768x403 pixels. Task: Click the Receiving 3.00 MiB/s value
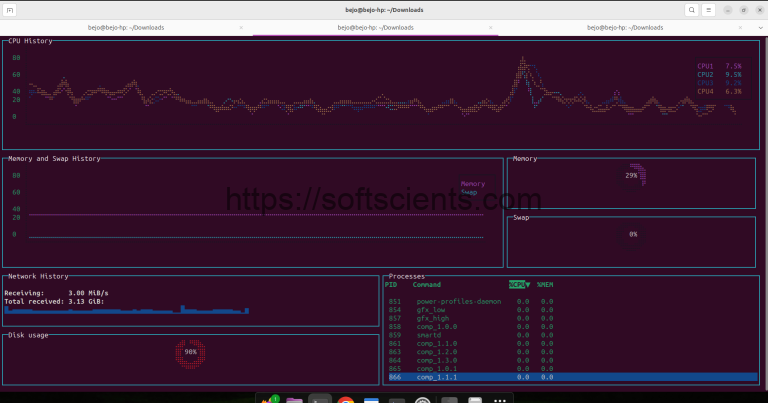coord(88,293)
